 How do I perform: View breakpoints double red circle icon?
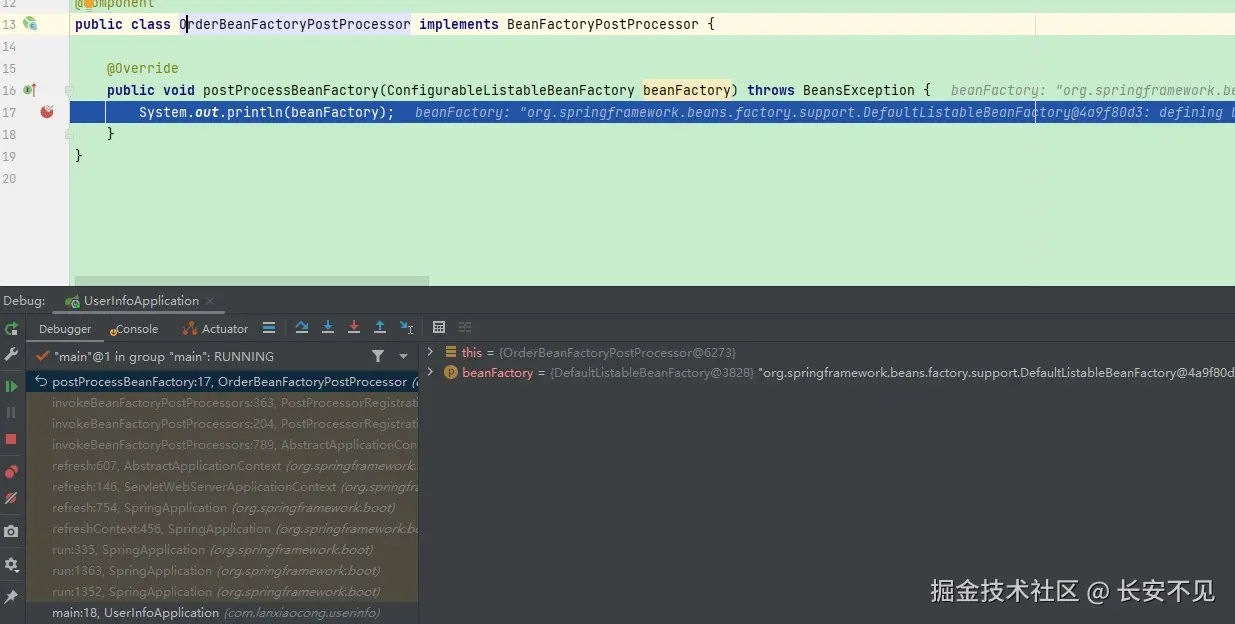coord(11,472)
